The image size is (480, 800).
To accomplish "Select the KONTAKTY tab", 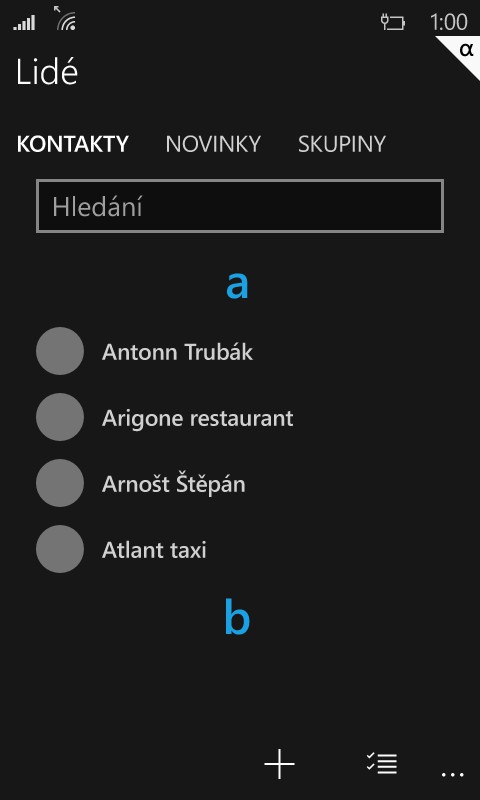I will 72,144.
